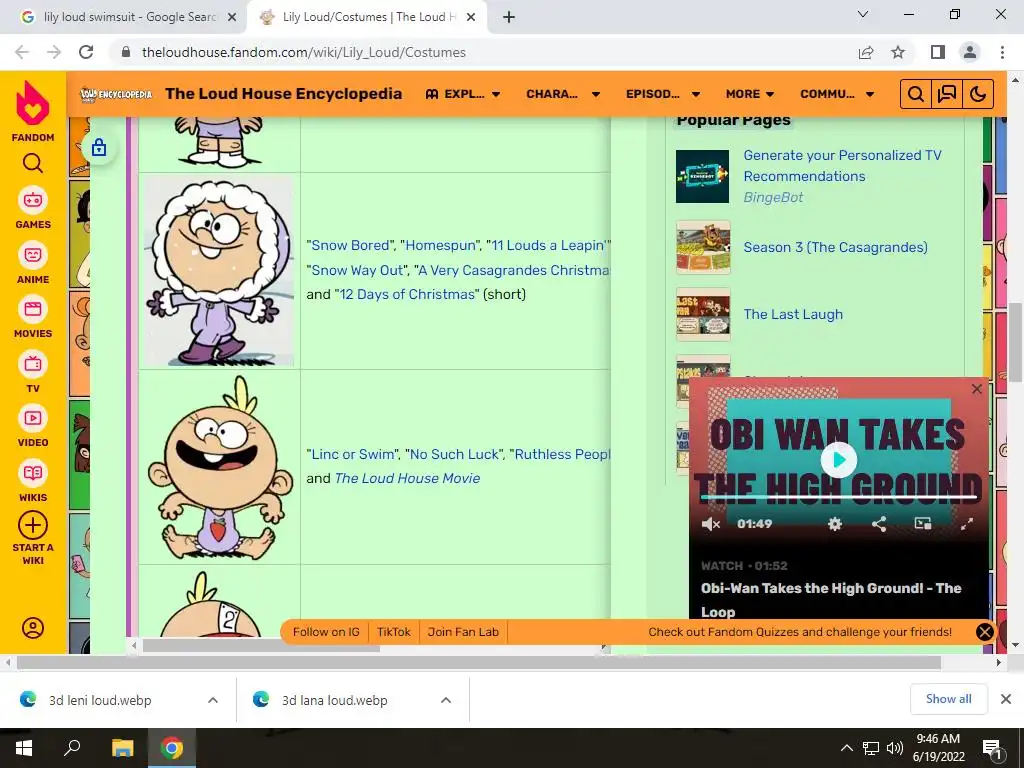Open the "Snow Bored" episode link
1024x768 pixels.
coord(350,246)
